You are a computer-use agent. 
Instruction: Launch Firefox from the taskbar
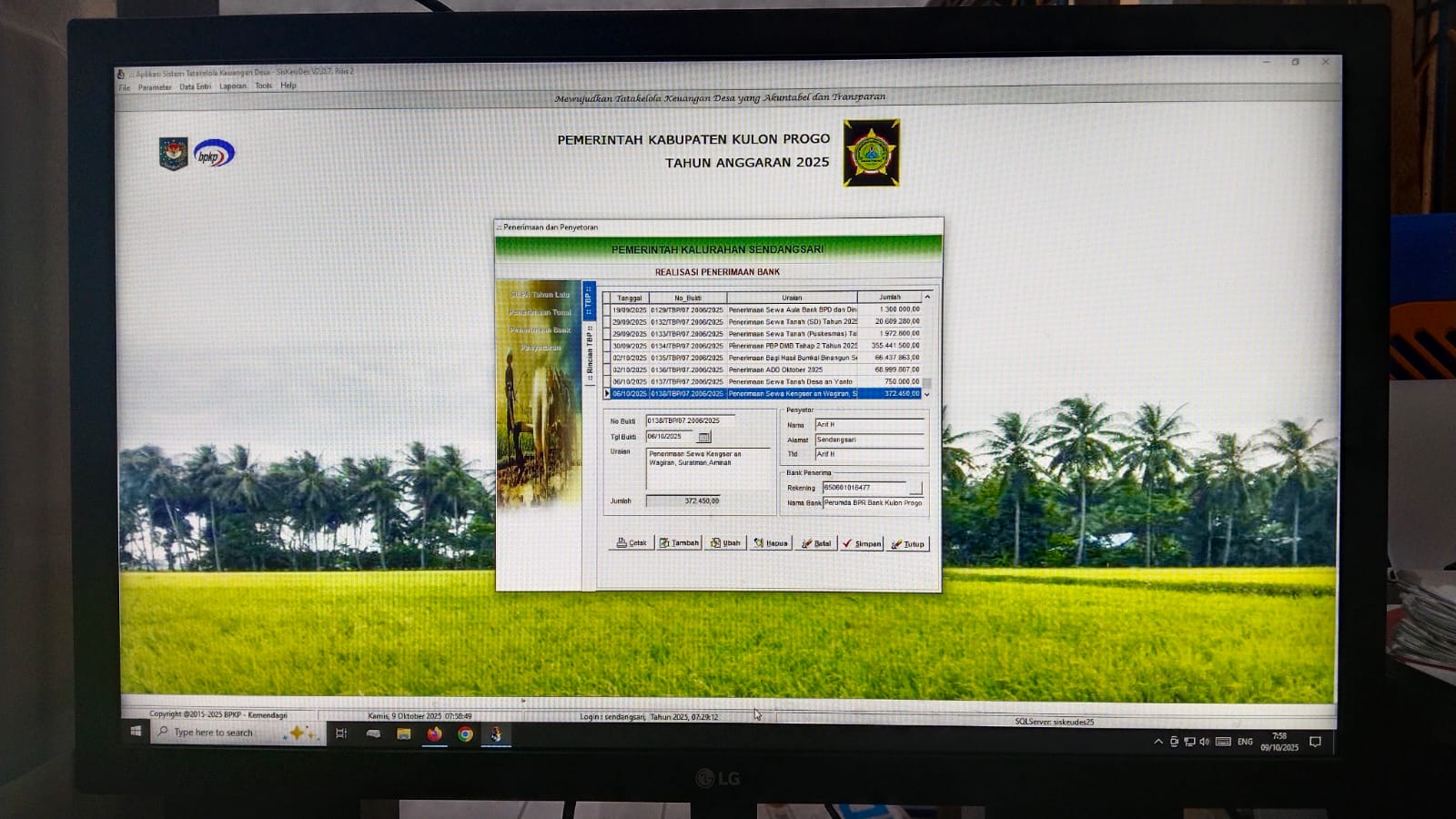tap(435, 733)
